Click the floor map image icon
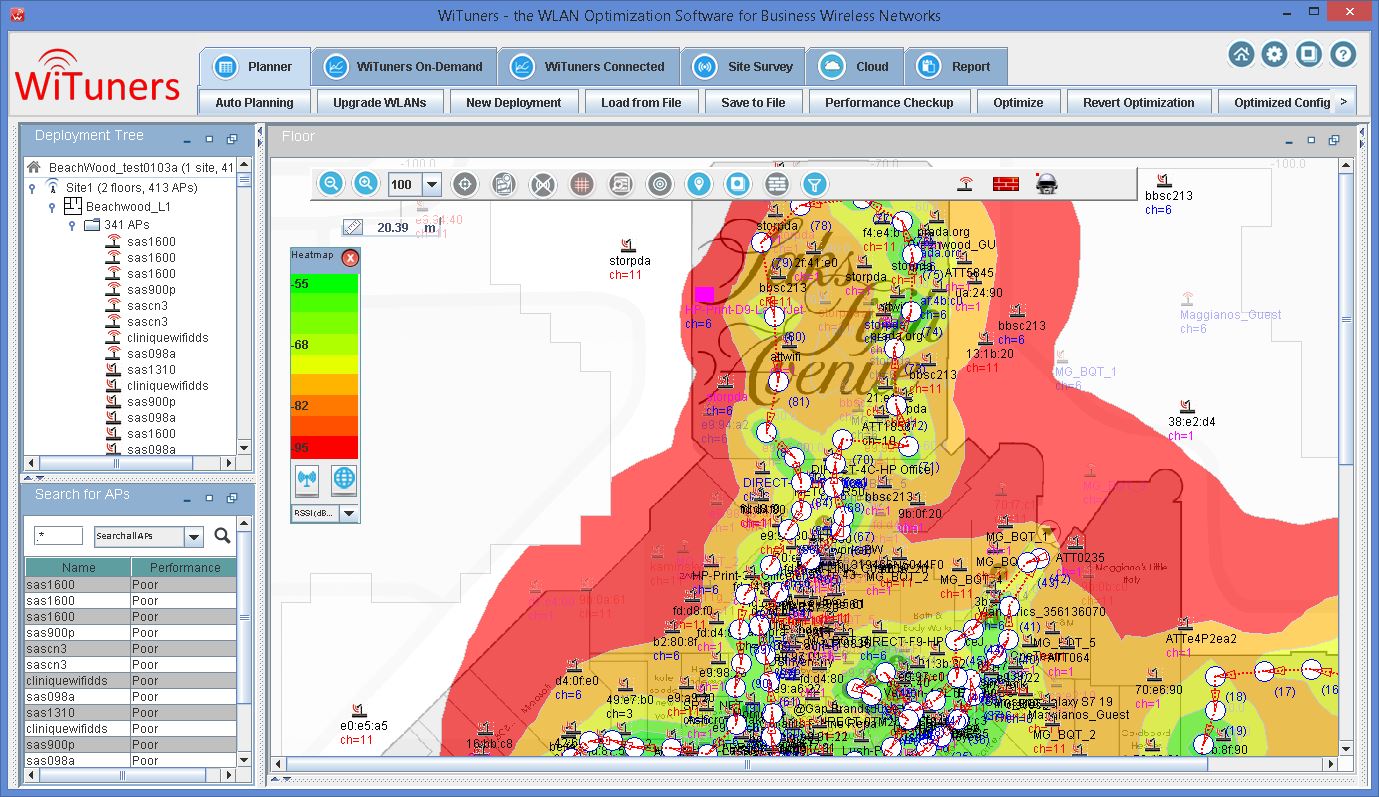 (503, 184)
